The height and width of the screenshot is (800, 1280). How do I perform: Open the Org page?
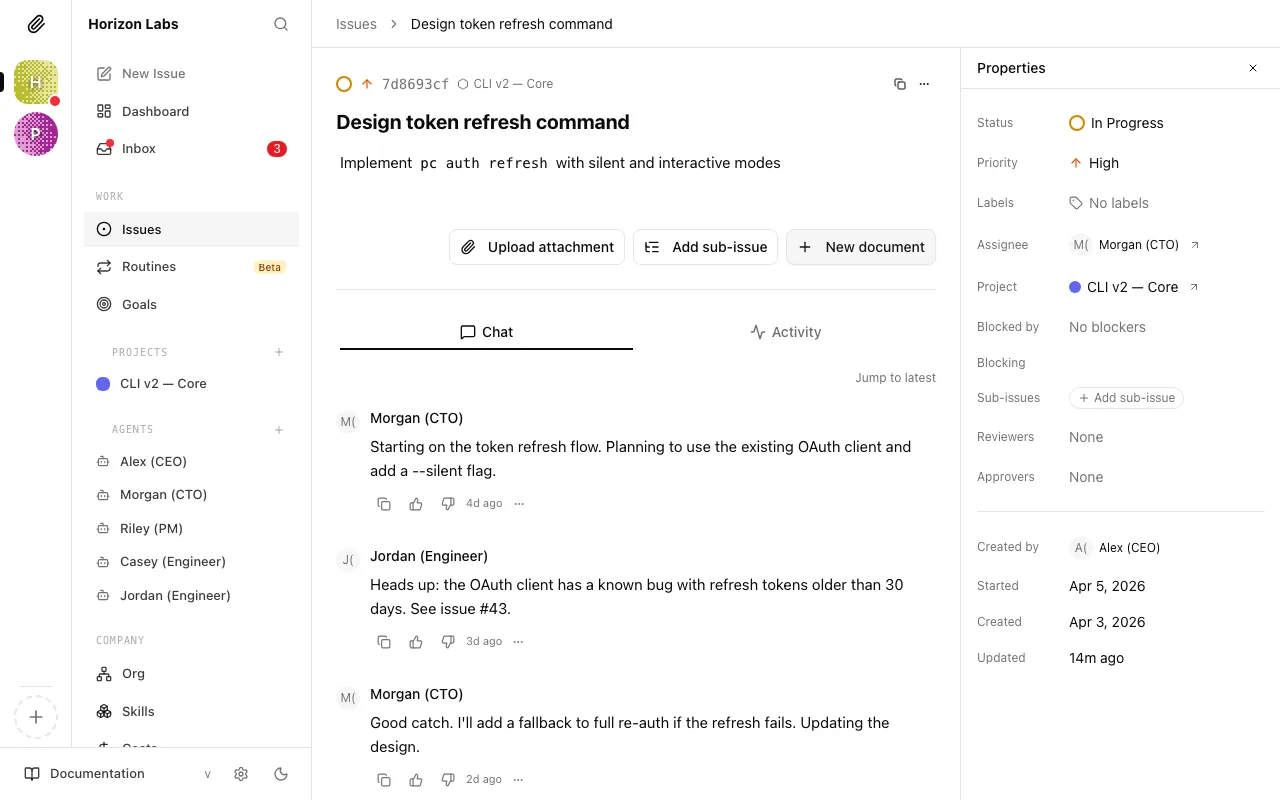tap(191, 674)
